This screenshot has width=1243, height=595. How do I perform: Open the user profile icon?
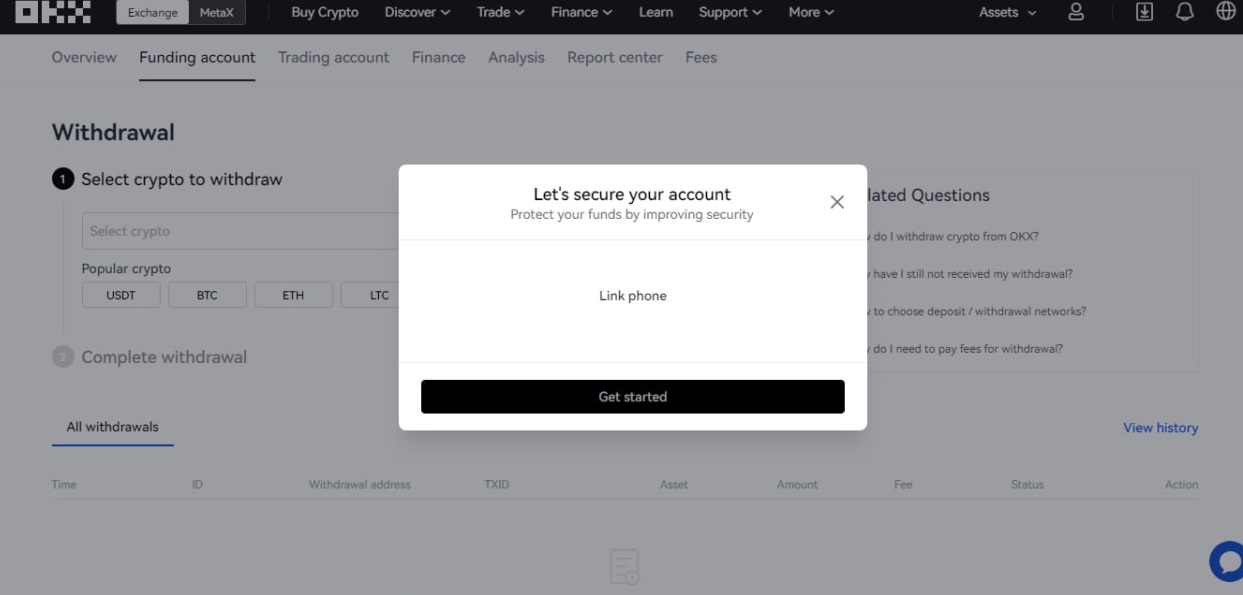point(1075,12)
